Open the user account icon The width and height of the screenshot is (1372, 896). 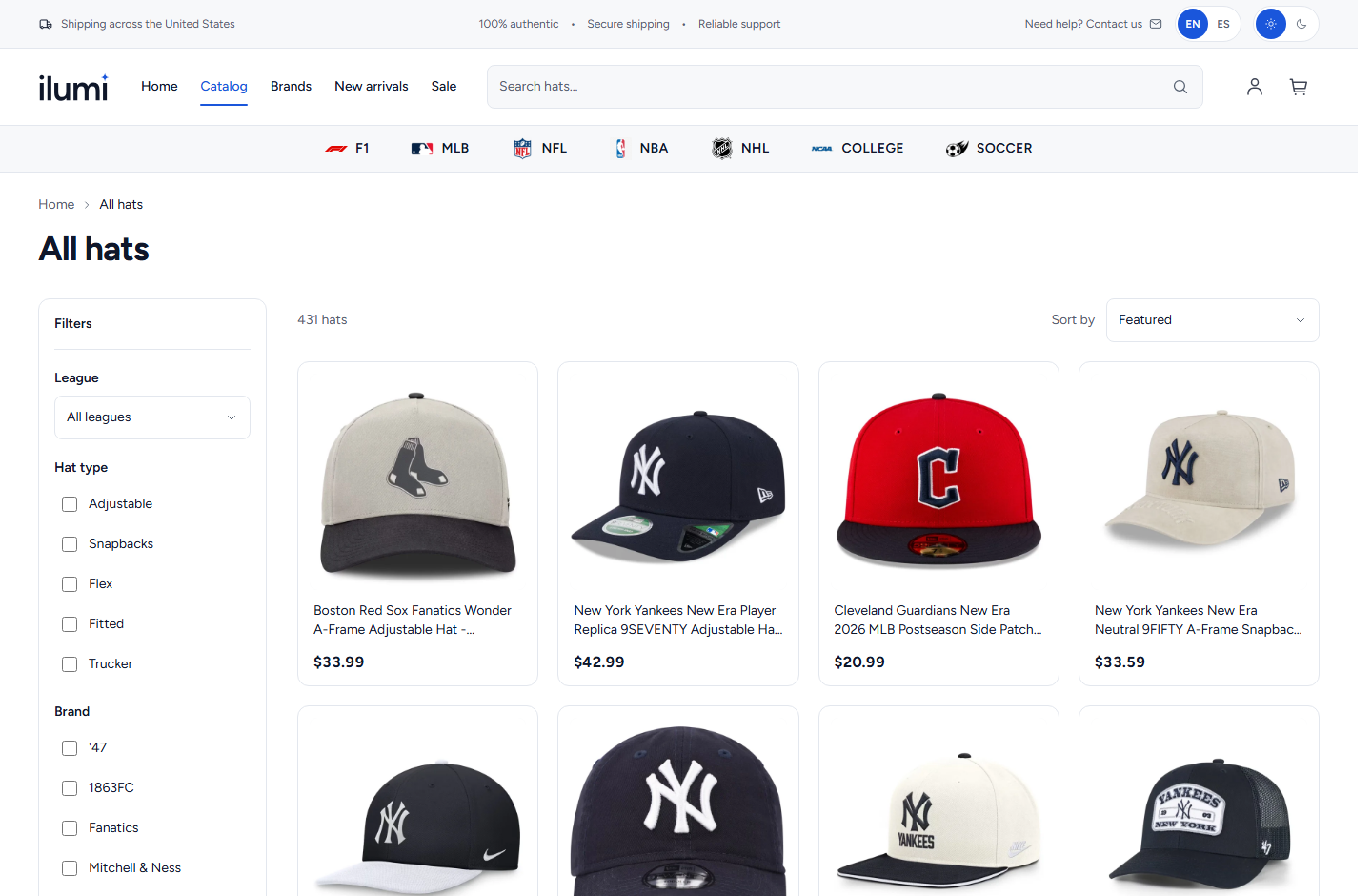point(1255,87)
